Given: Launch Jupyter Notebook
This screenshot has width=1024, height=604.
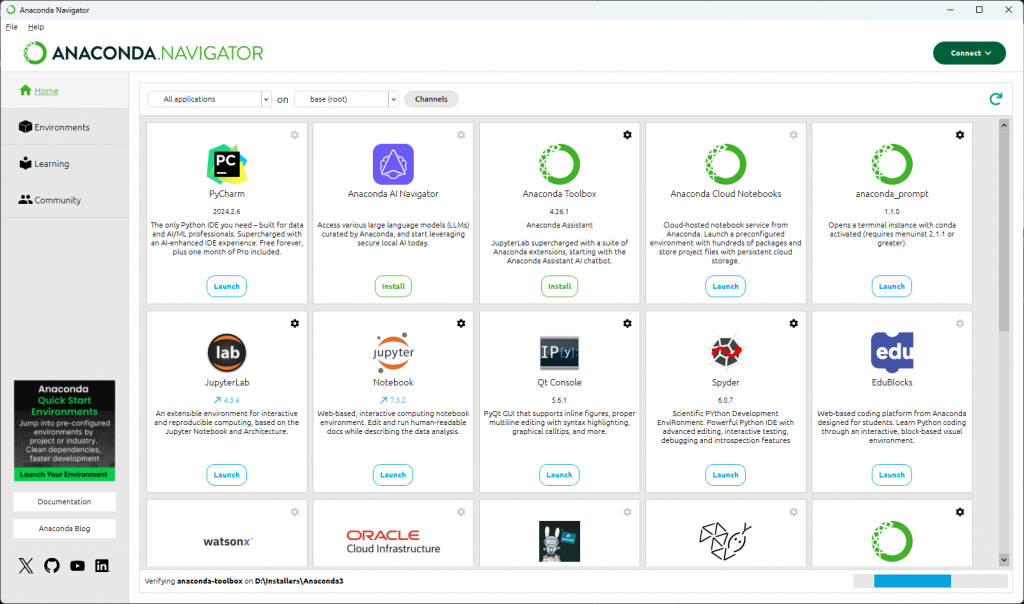Looking at the screenshot, I should tap(393, 475).
